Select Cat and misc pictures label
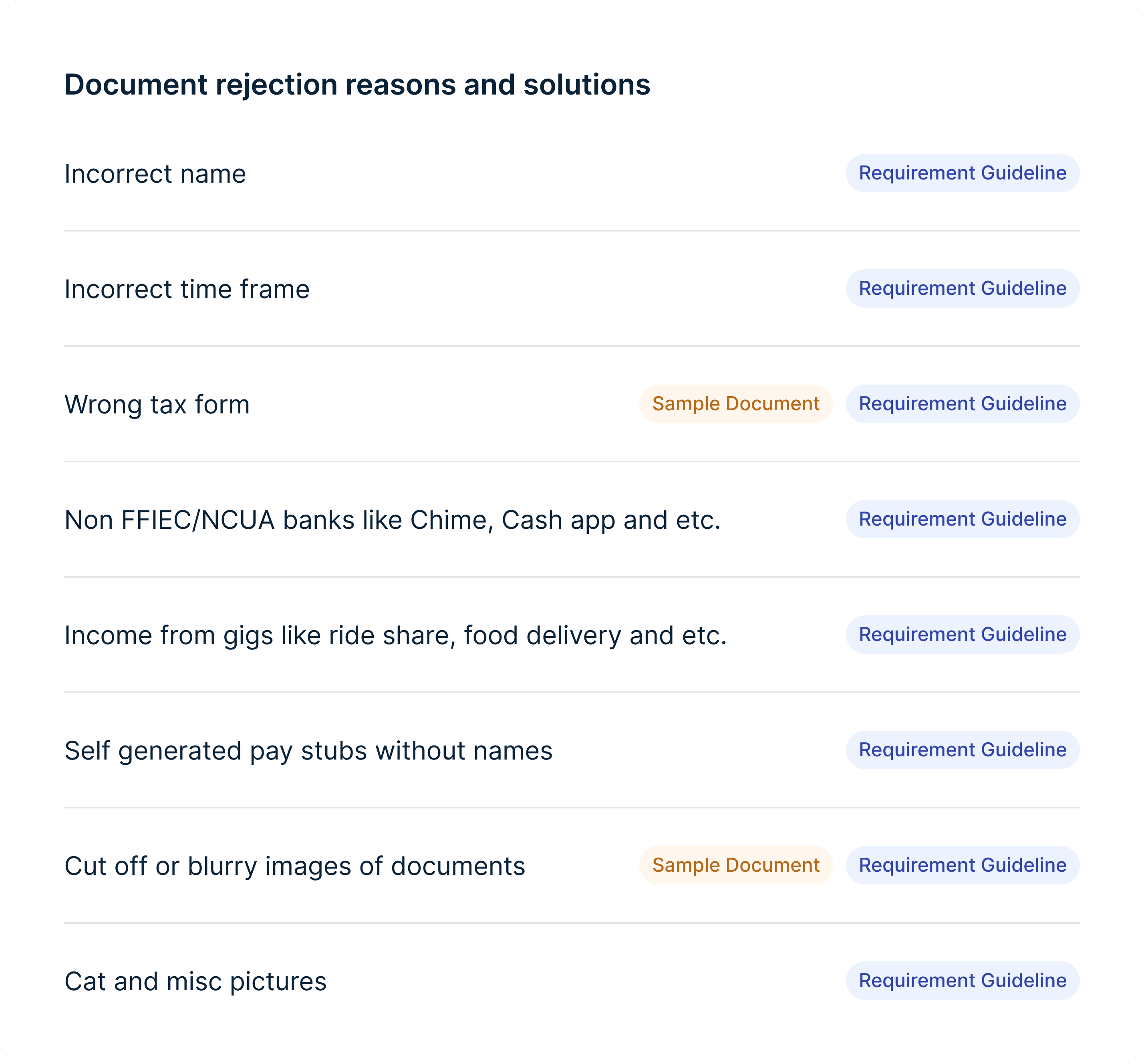 (195, 982)
